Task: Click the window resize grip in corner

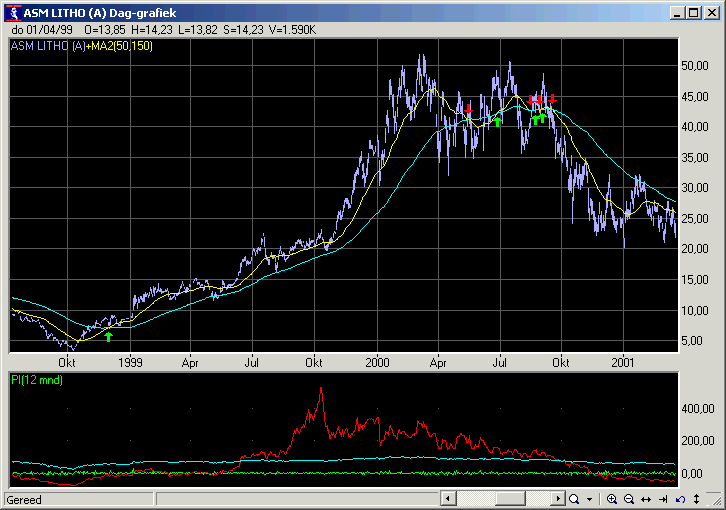Action: pos(715,499)
